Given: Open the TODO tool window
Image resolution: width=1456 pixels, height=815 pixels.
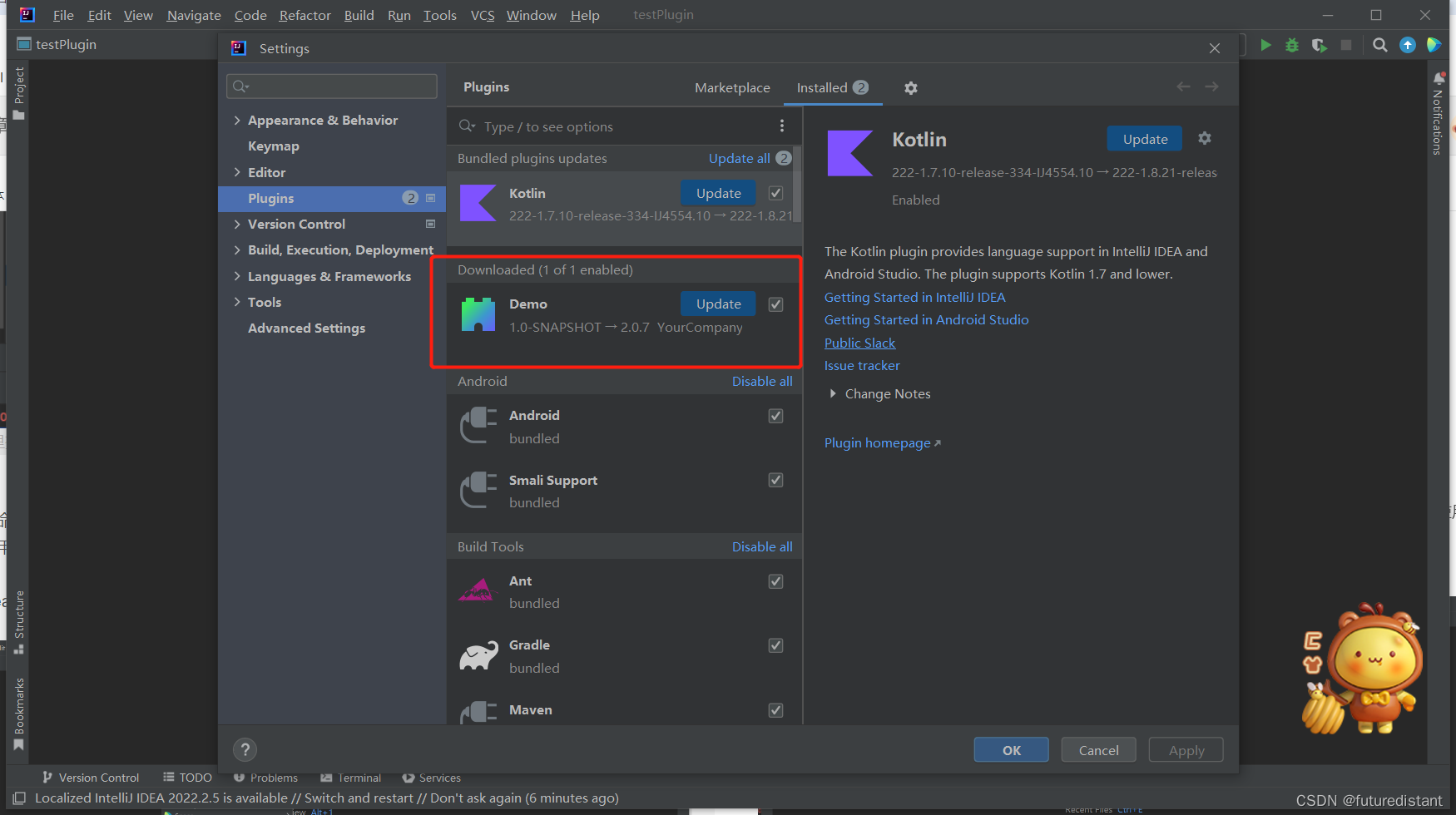Looking at the screenshot, I should pos(188,778).
